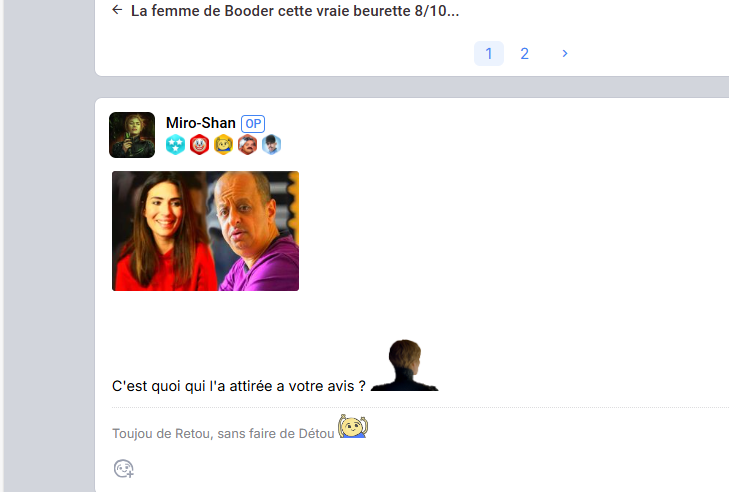The width and height of the screenshot is (729, 492).
Task: Click the hands-up emoji in the signature
Action: click(x=353, y=426)
